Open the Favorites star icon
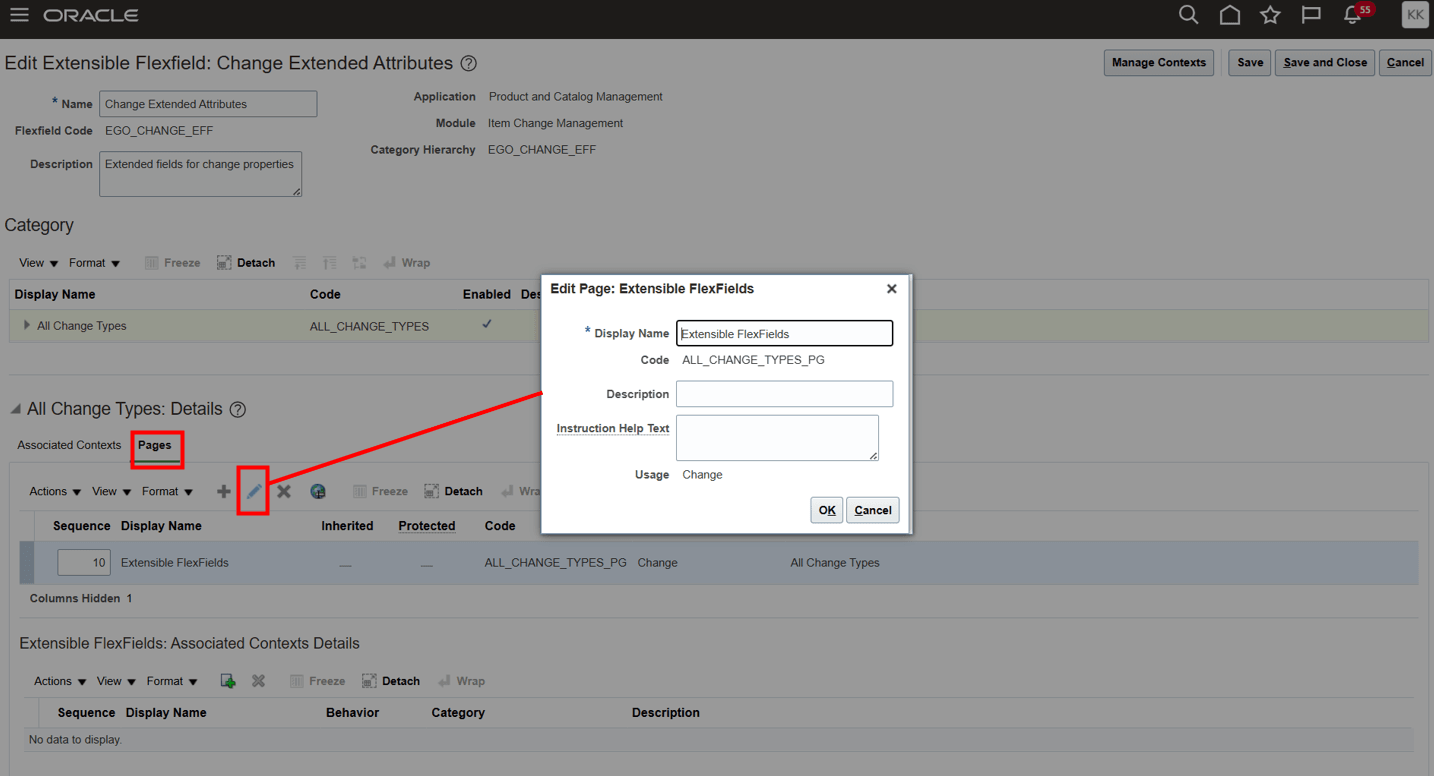 [x=1270, y=15]
